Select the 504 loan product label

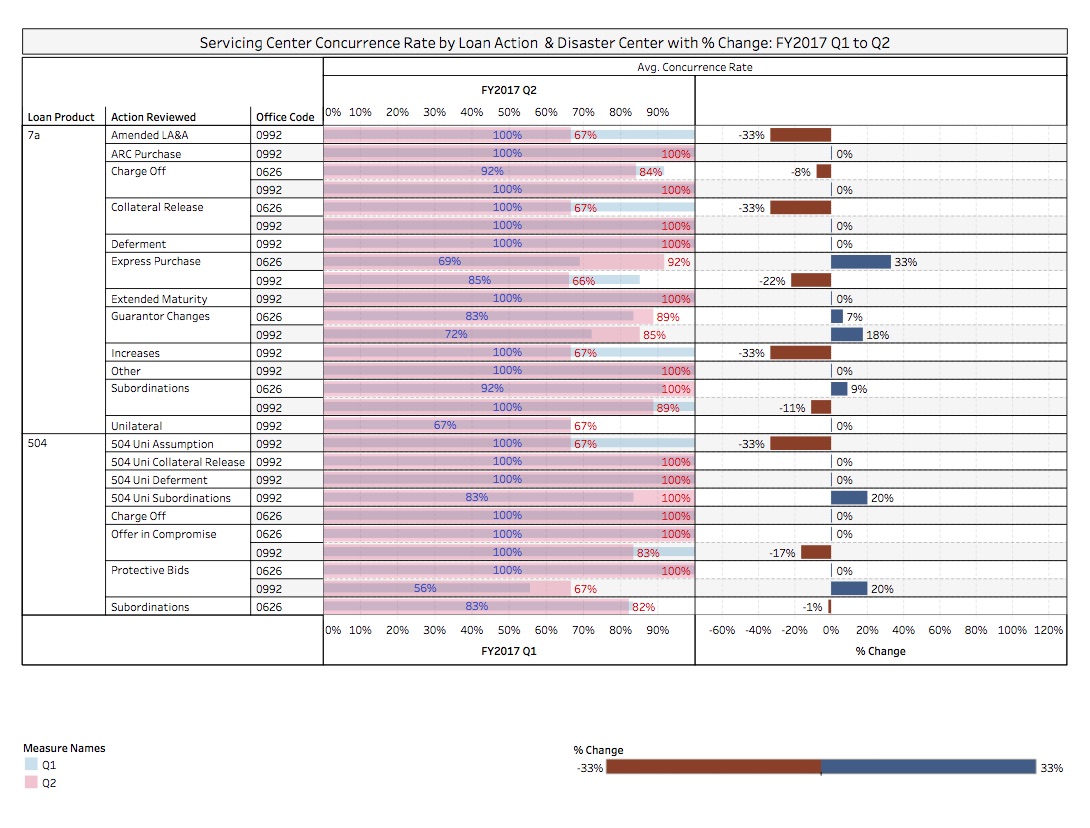click(x=36, y=443)
